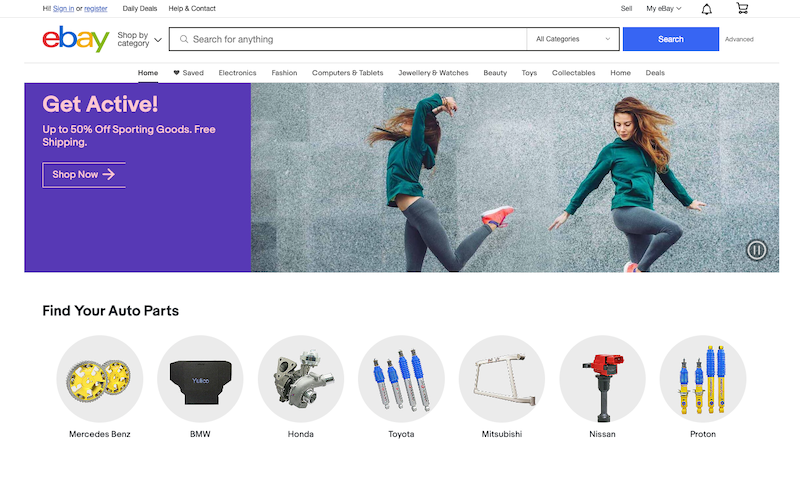
Task: Open Fashion category tab
Action: (x=284, y=73)
